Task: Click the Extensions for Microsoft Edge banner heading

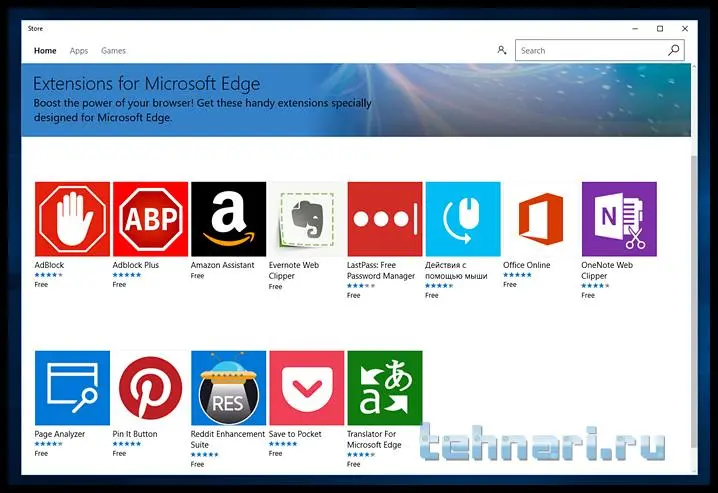Action: 147,84
